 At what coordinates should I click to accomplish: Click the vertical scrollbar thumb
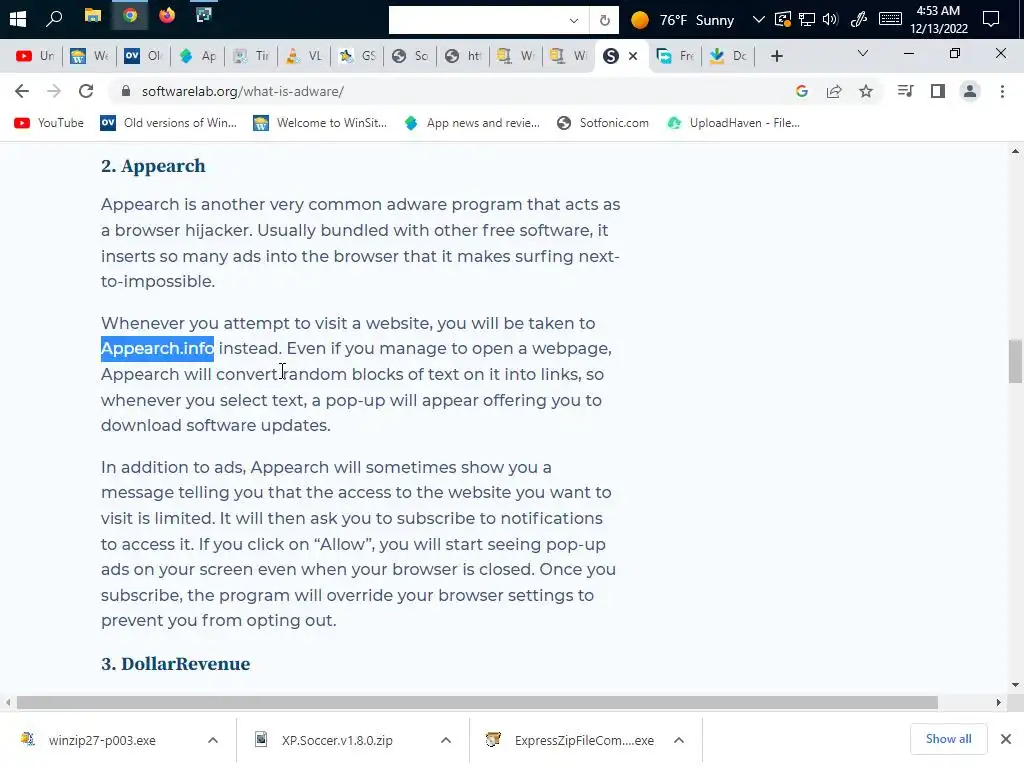(1015, 361)
